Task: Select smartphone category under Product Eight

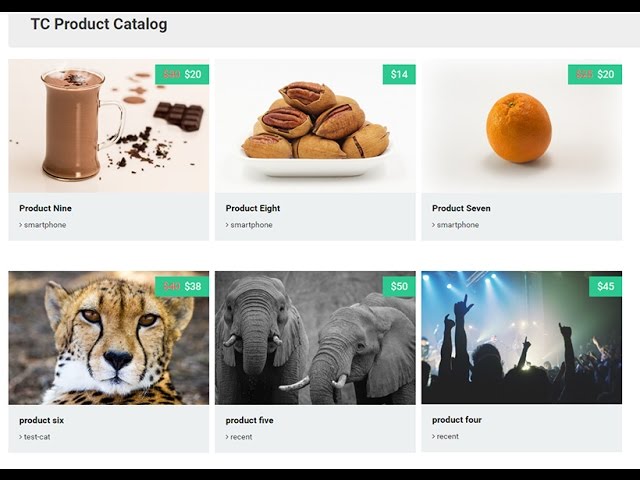Action: pos(251,225)
